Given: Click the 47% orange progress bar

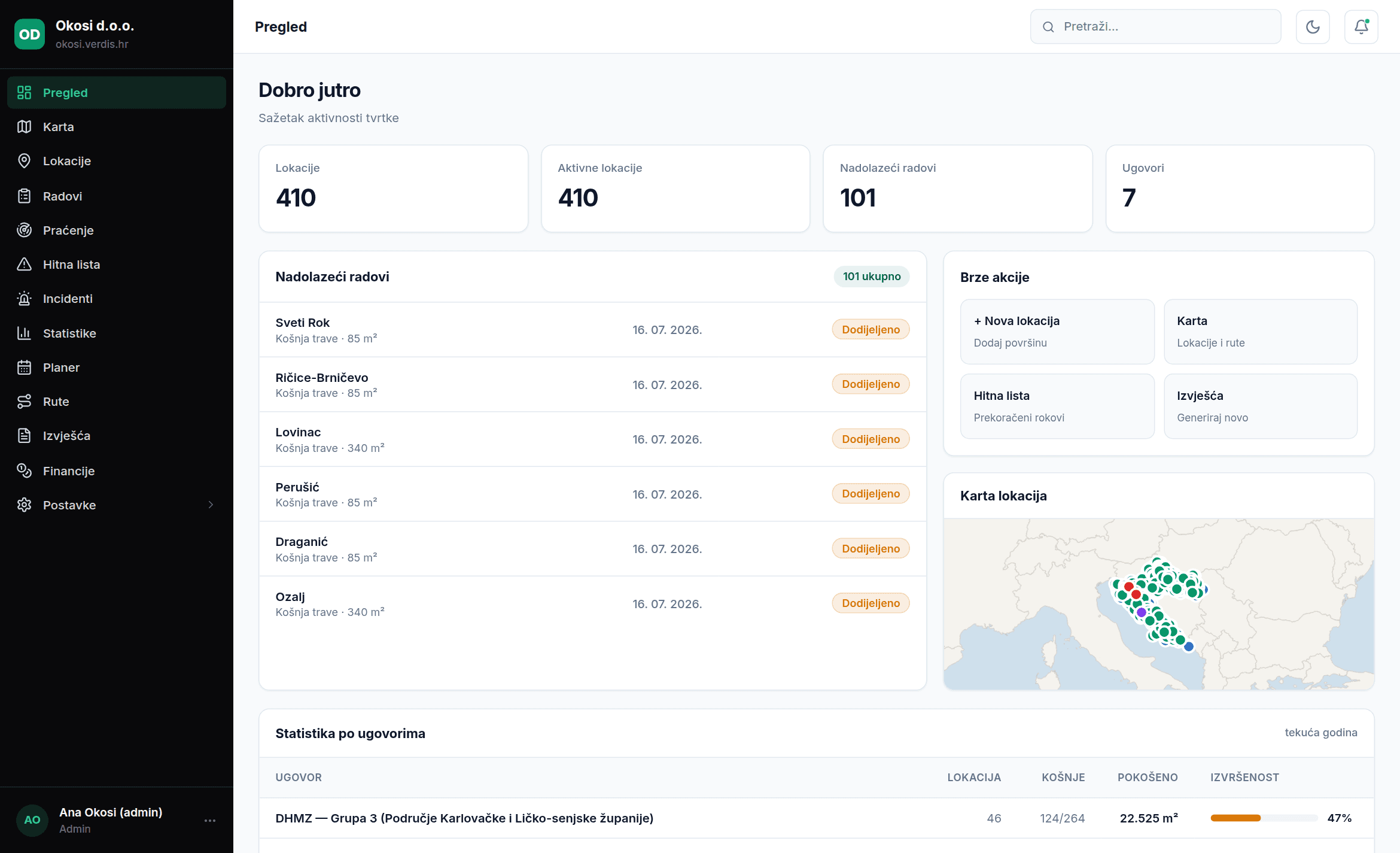Looking at the screenshot, I should point(1264,818).
